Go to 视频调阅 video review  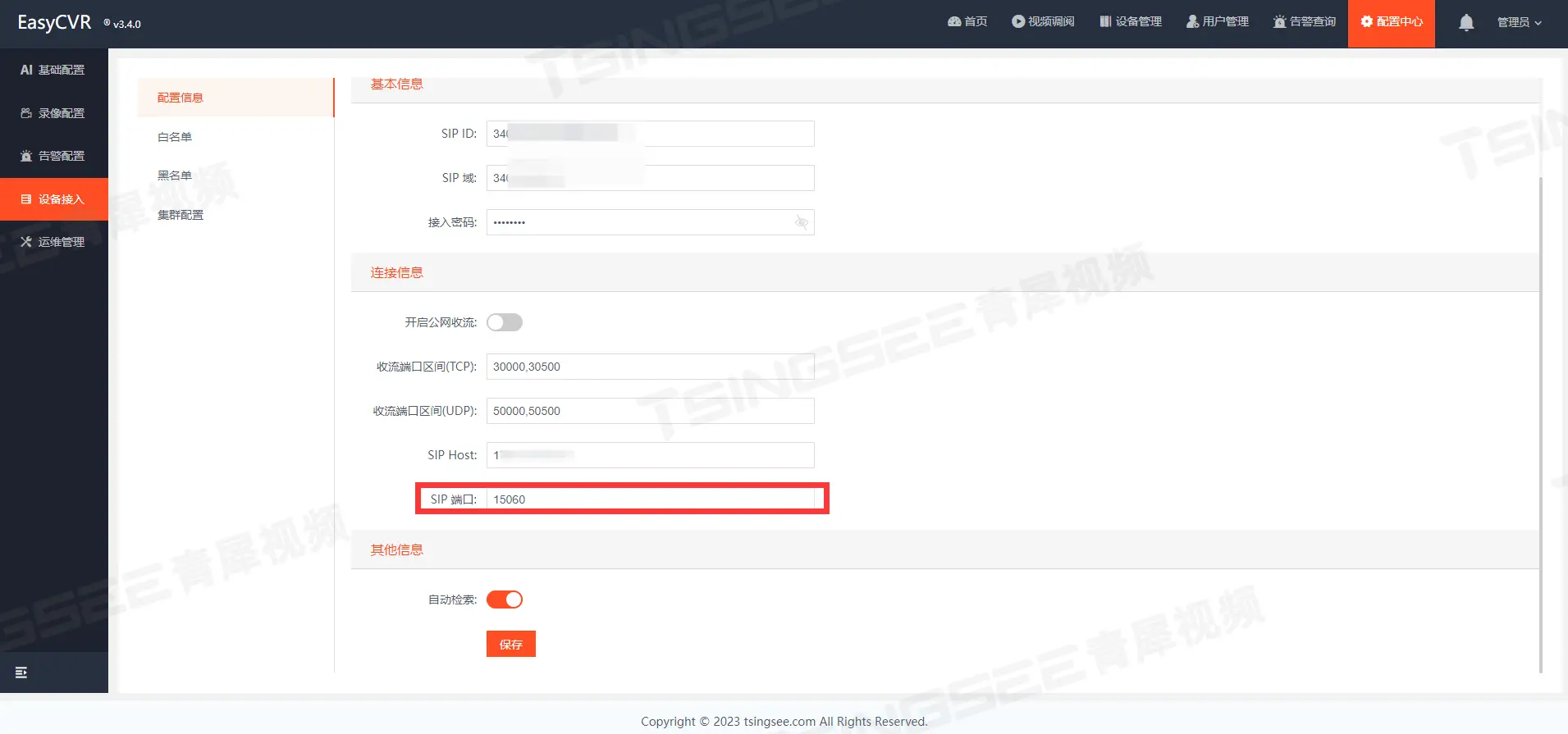[1043, 21]
